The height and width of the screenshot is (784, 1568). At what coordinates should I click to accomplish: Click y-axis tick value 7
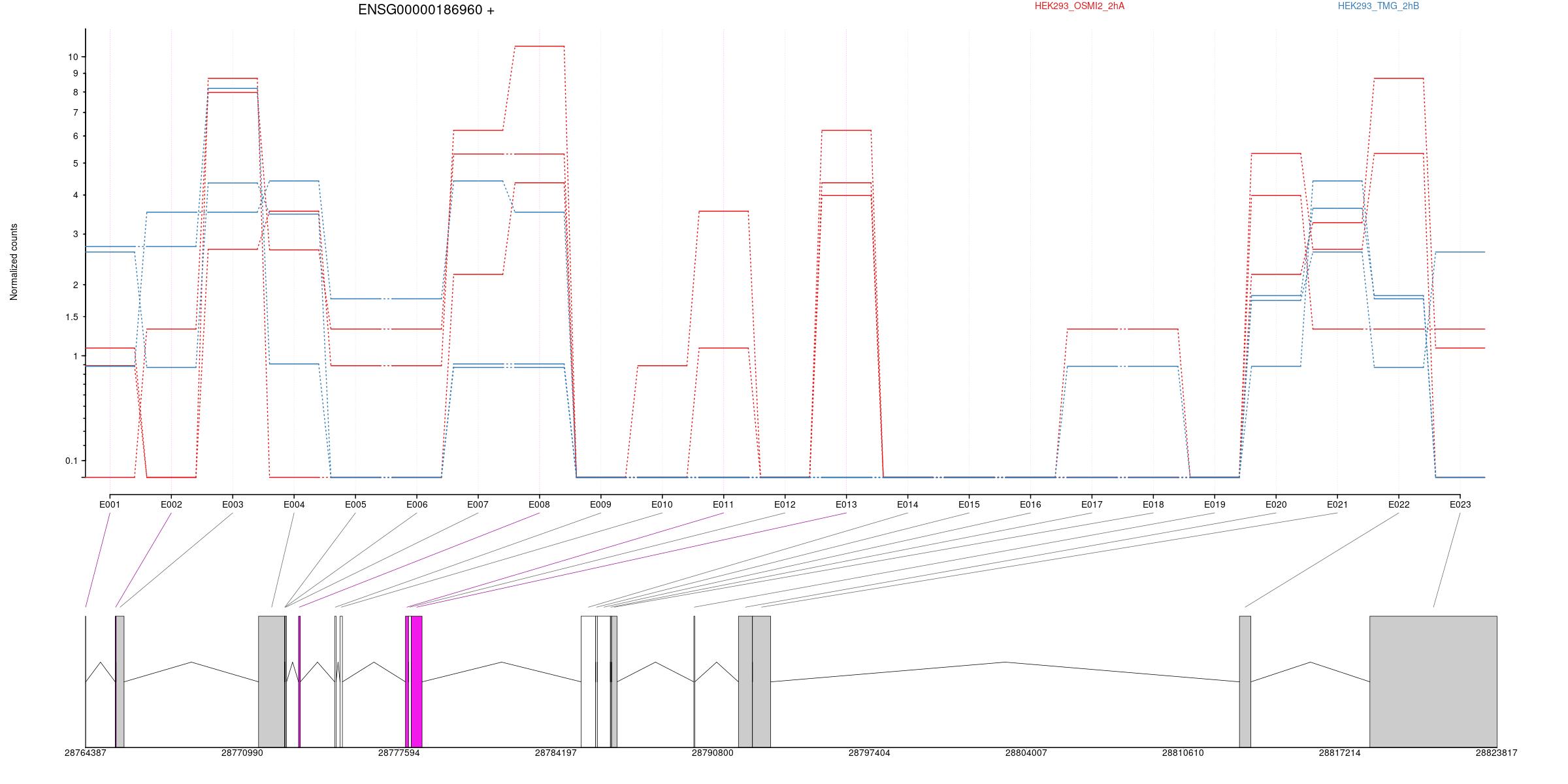click(x=75, y=113)
